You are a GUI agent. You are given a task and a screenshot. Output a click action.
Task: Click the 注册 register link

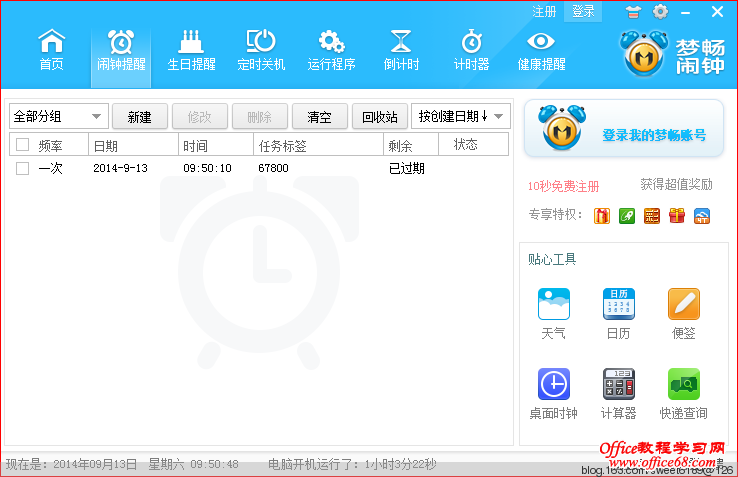544,11
